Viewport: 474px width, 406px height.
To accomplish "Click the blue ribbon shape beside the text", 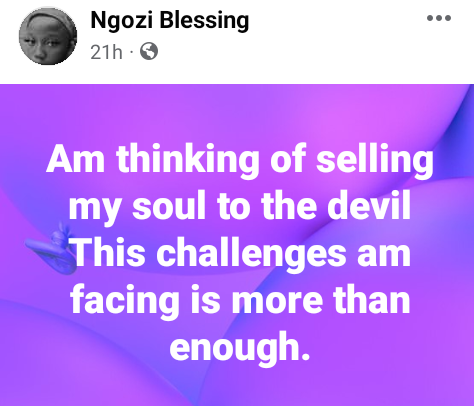I will tap(52, 248).
